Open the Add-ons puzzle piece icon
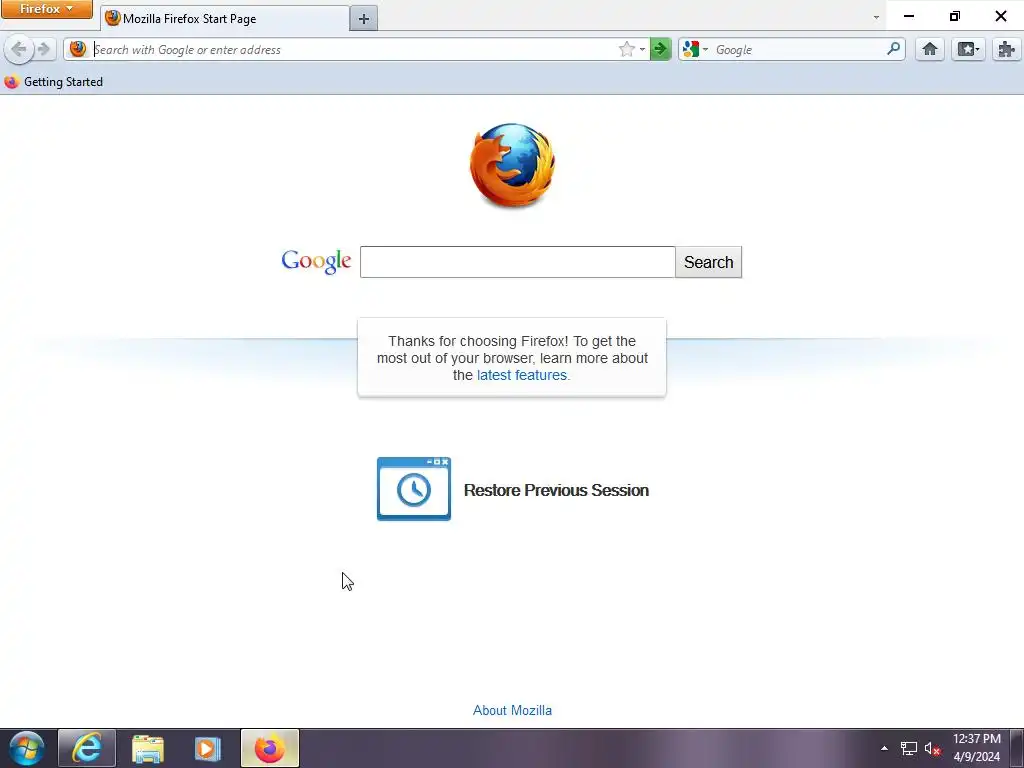This screenshot has width=1024, height=768. (1006, 49)
